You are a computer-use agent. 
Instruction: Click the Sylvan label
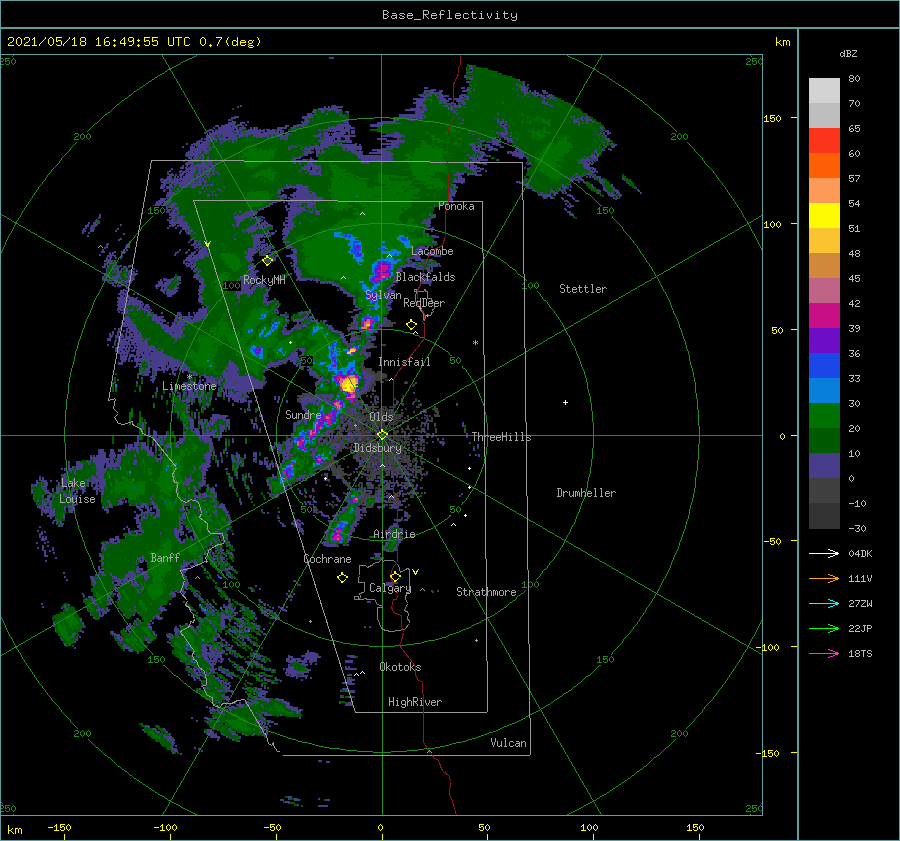[x=383, y=295]
